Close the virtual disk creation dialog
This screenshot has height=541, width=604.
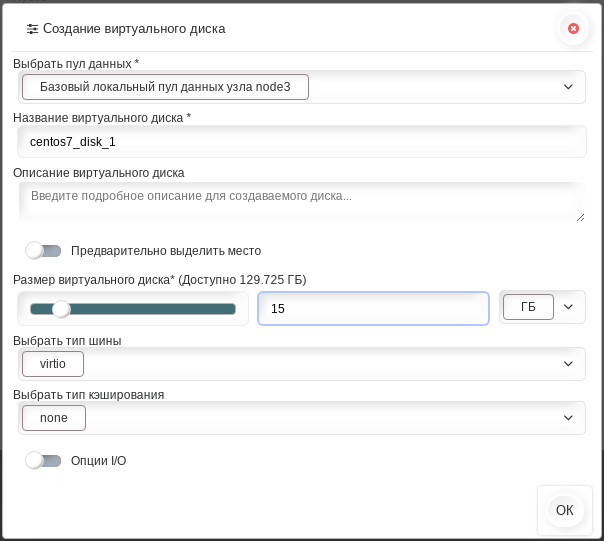[573, 29]
